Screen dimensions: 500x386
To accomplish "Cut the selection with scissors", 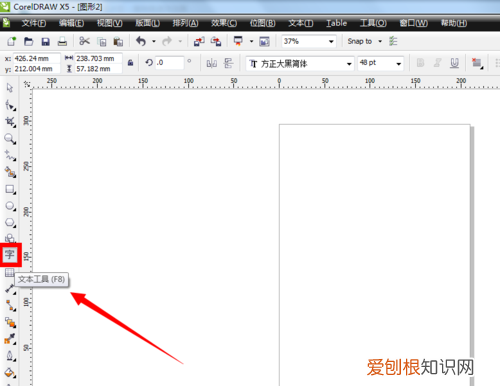I will click(x=85, y=41).
